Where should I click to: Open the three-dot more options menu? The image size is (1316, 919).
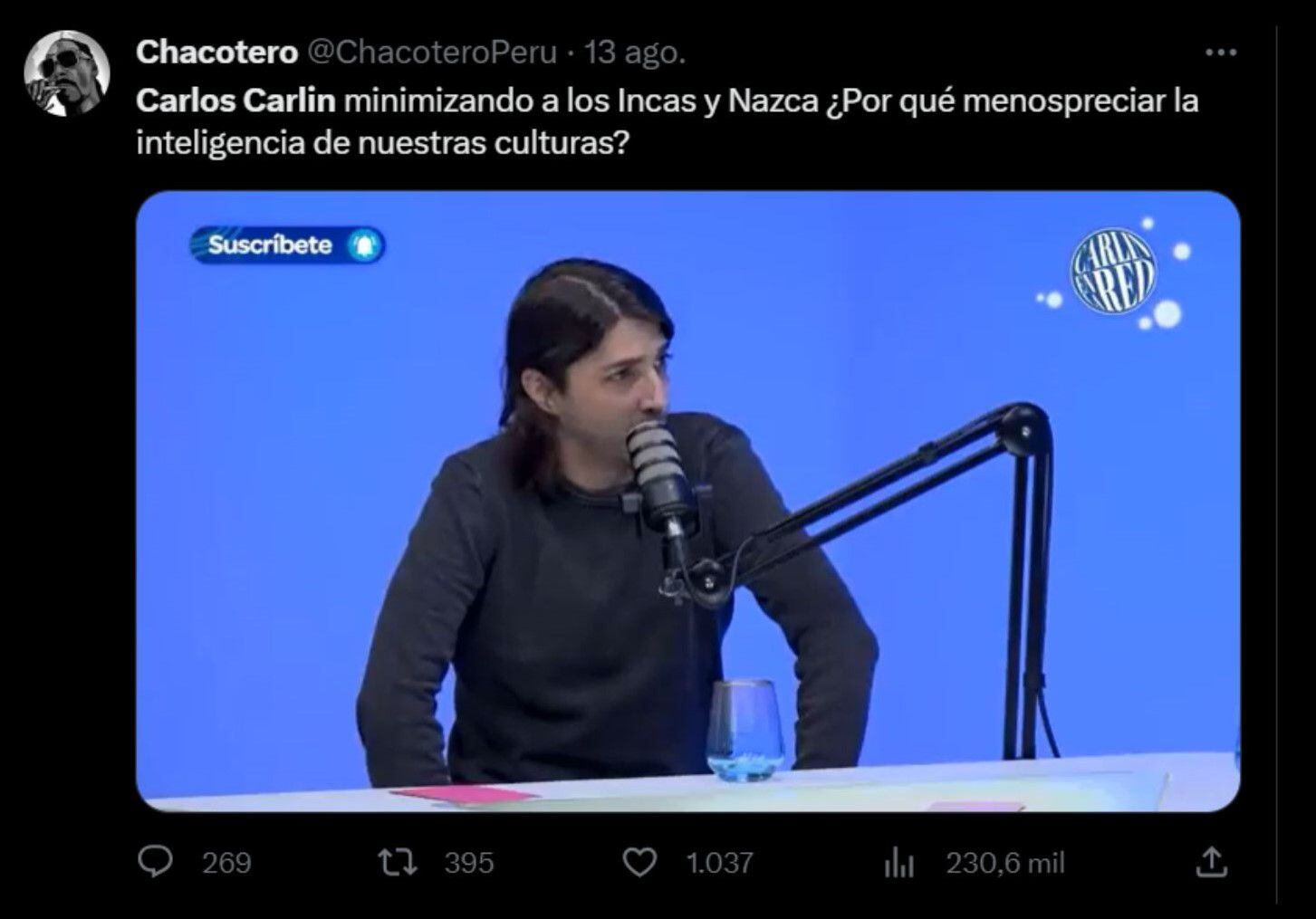click(x=1220, y=53)
